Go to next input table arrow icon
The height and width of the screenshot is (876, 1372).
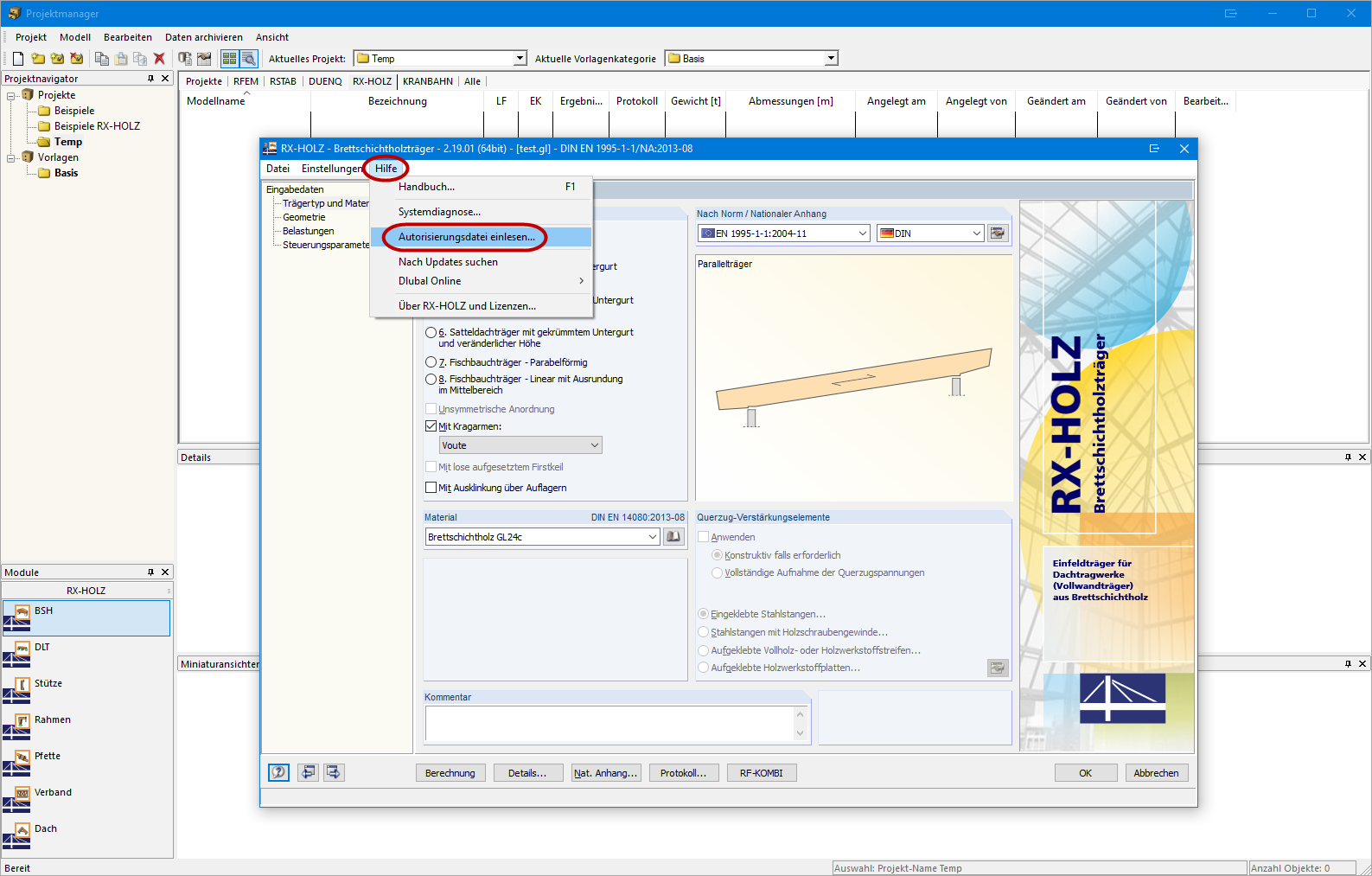point(334,772)
